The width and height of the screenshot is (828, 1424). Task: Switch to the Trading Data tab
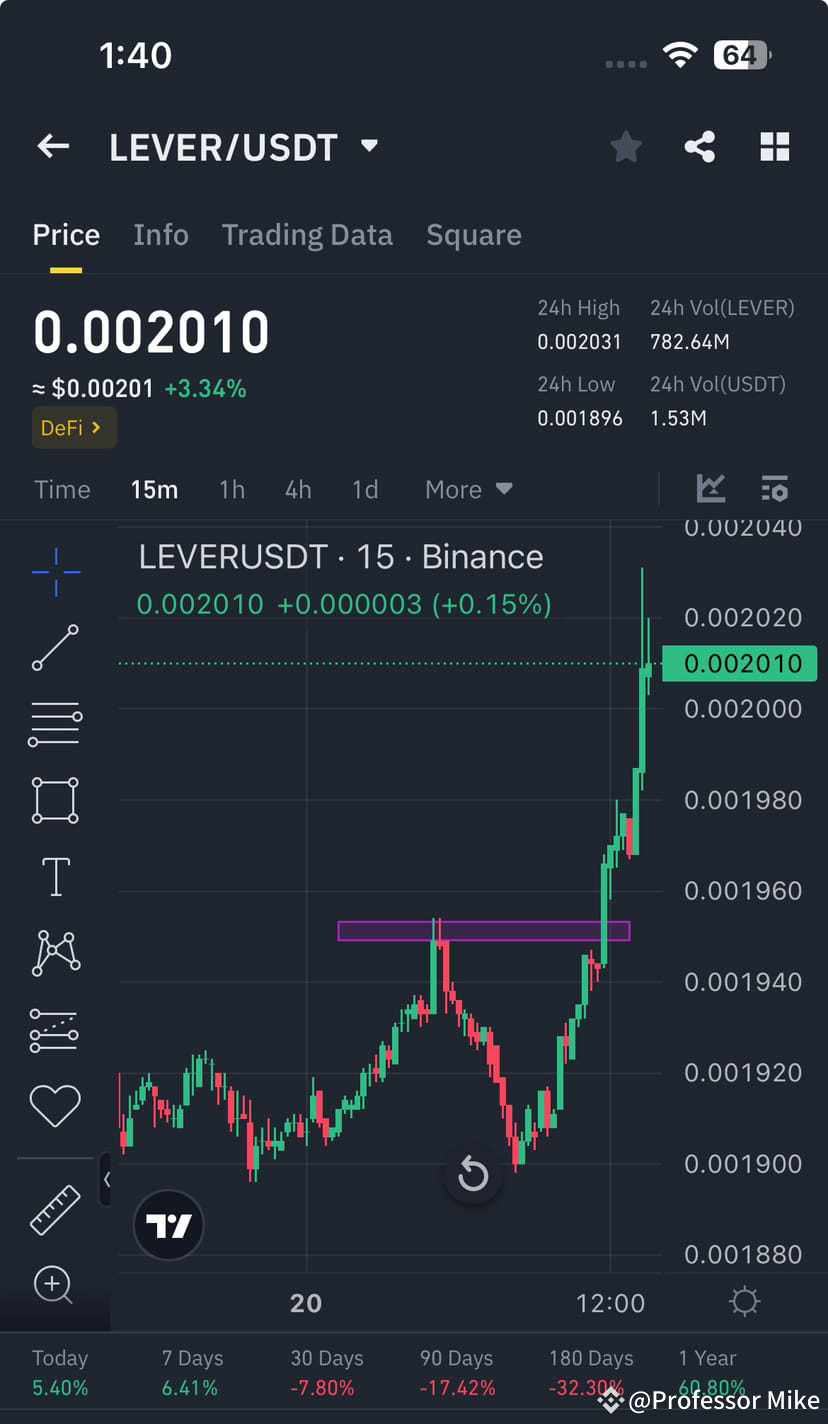click(307, 234)
